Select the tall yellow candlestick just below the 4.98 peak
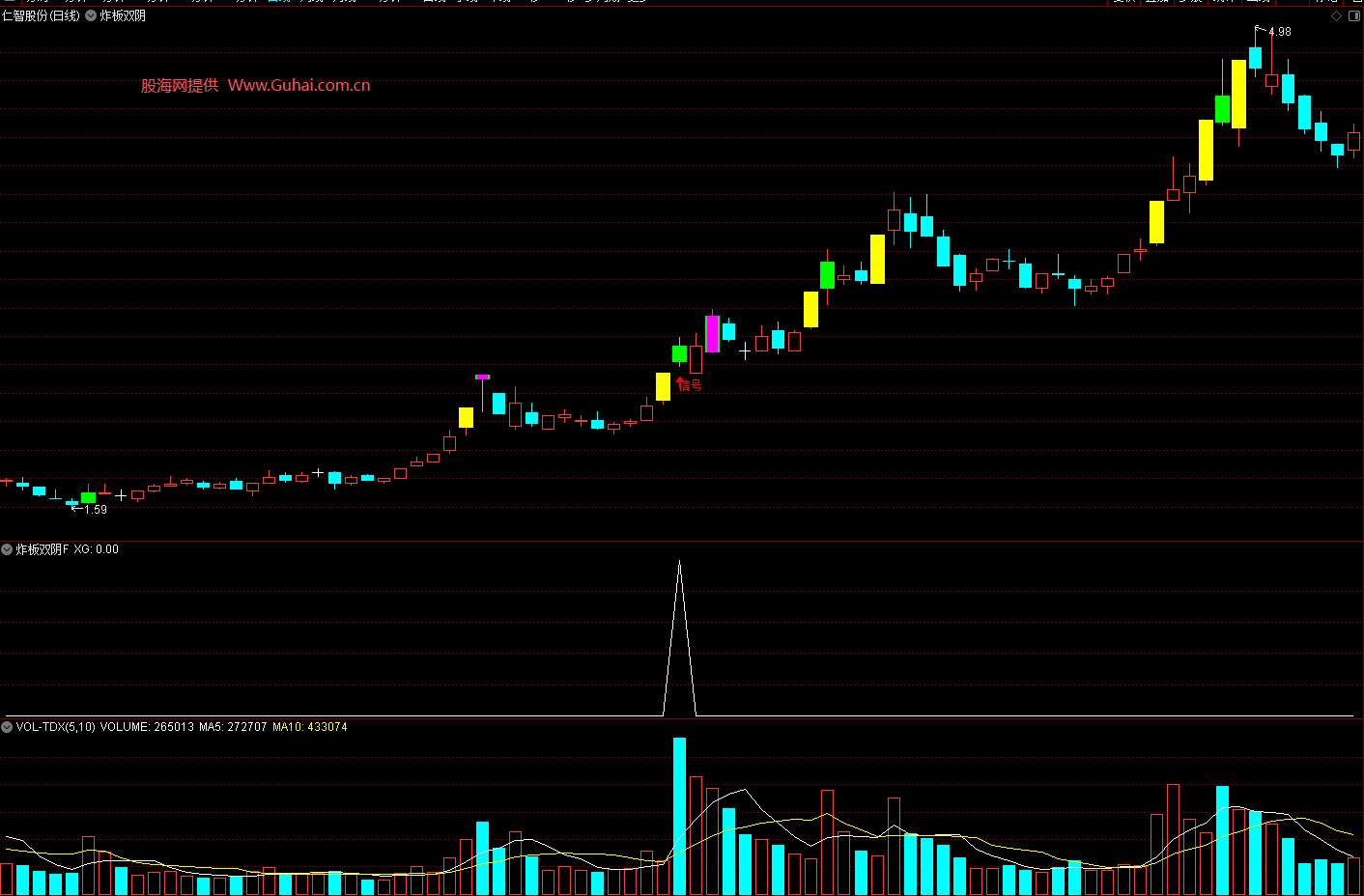The image size is (1364, 896). (x=1238, y=94)
